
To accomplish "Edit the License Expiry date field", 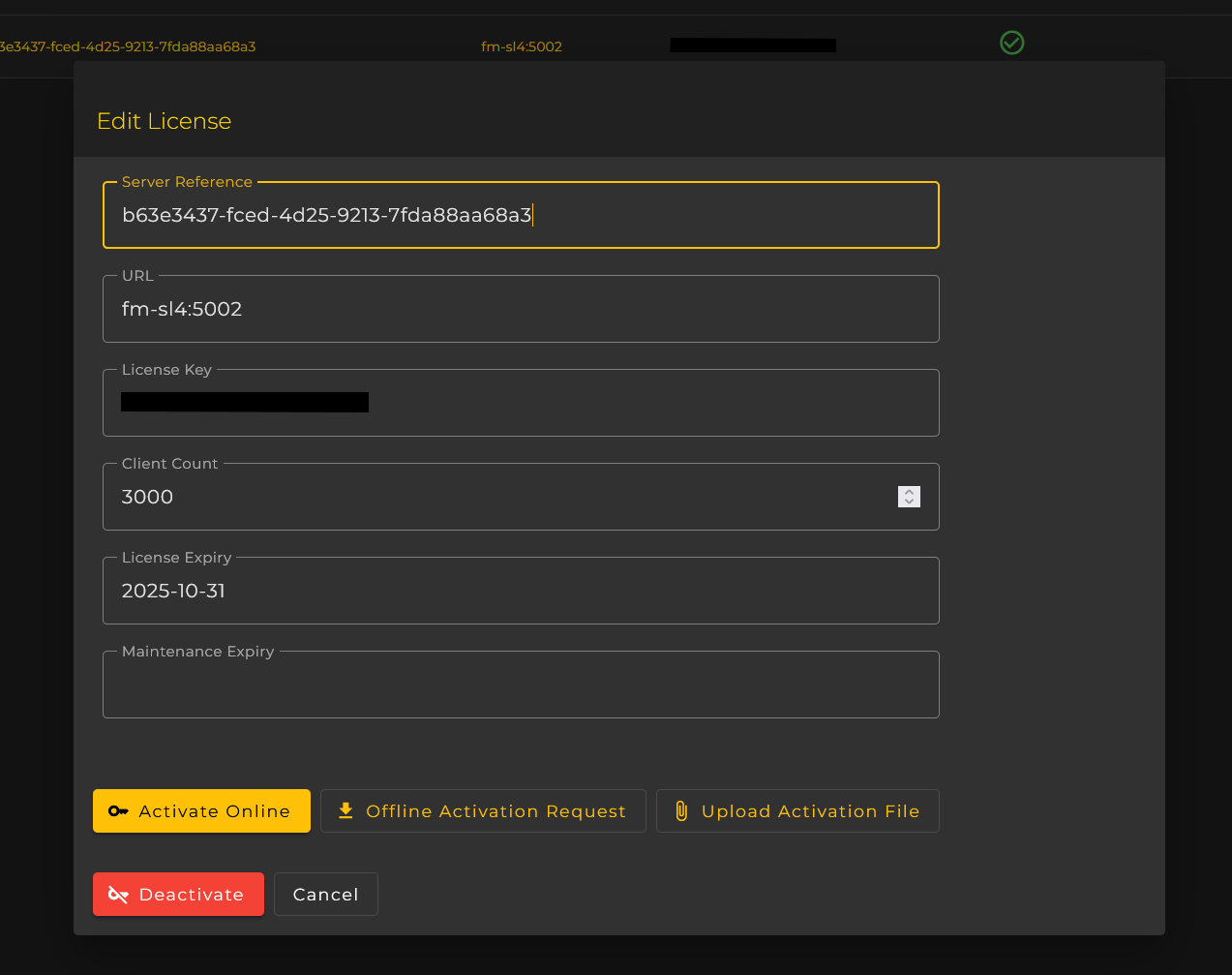I will coord(521,592).
